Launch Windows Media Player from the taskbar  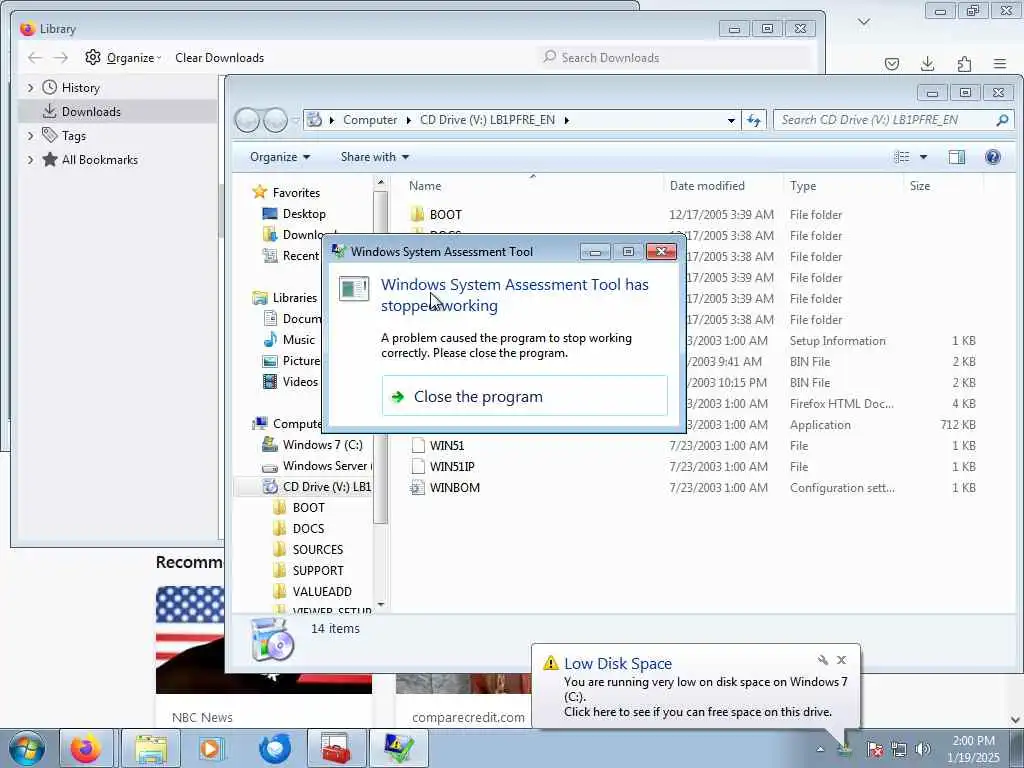point(211,748)
